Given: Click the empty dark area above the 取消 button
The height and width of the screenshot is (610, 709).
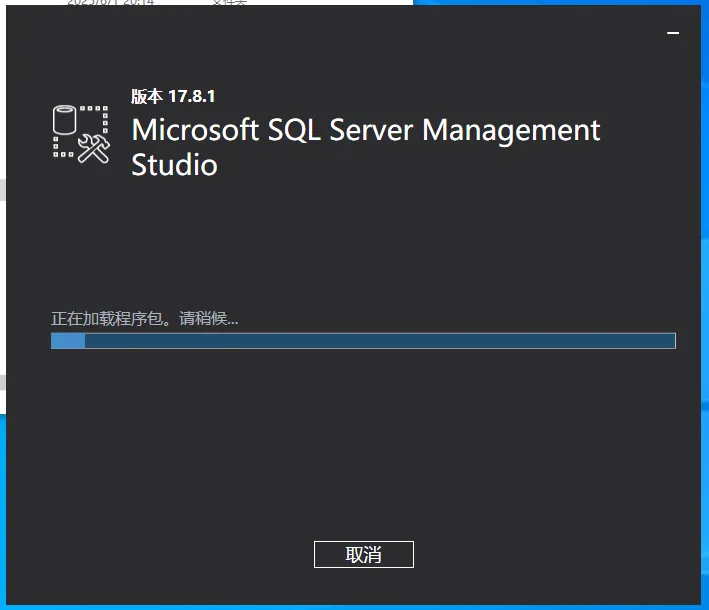Looking at the screenshot, I should pyautogui.click(x=363, y=450).
